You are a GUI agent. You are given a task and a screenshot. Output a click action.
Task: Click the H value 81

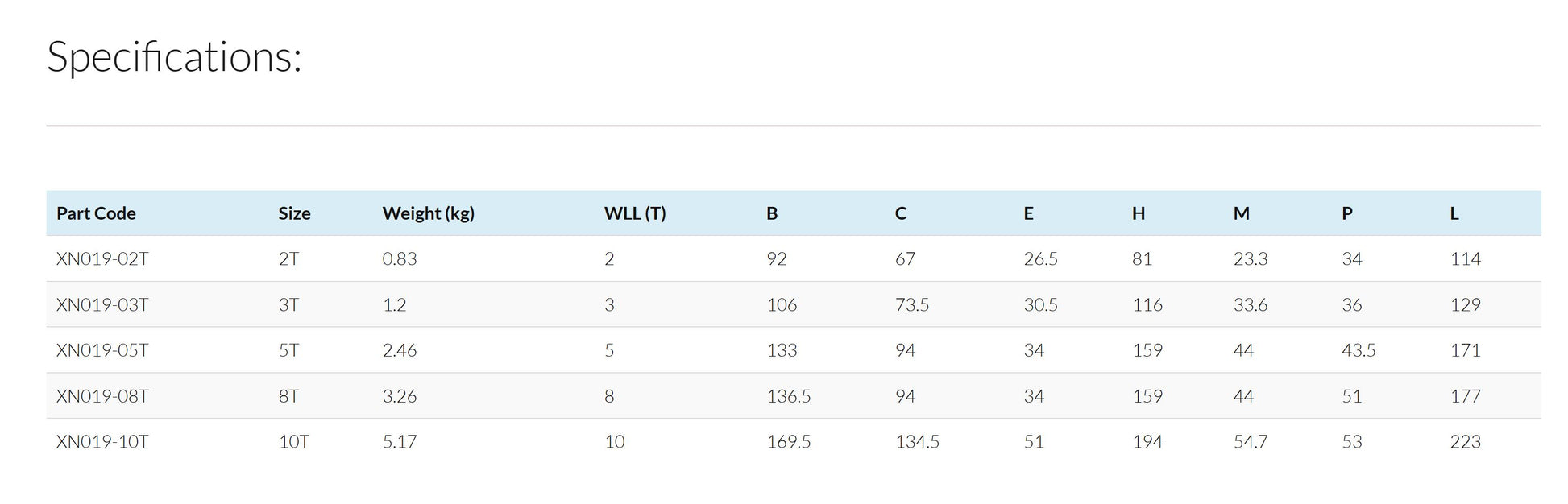coord(1142,259)
